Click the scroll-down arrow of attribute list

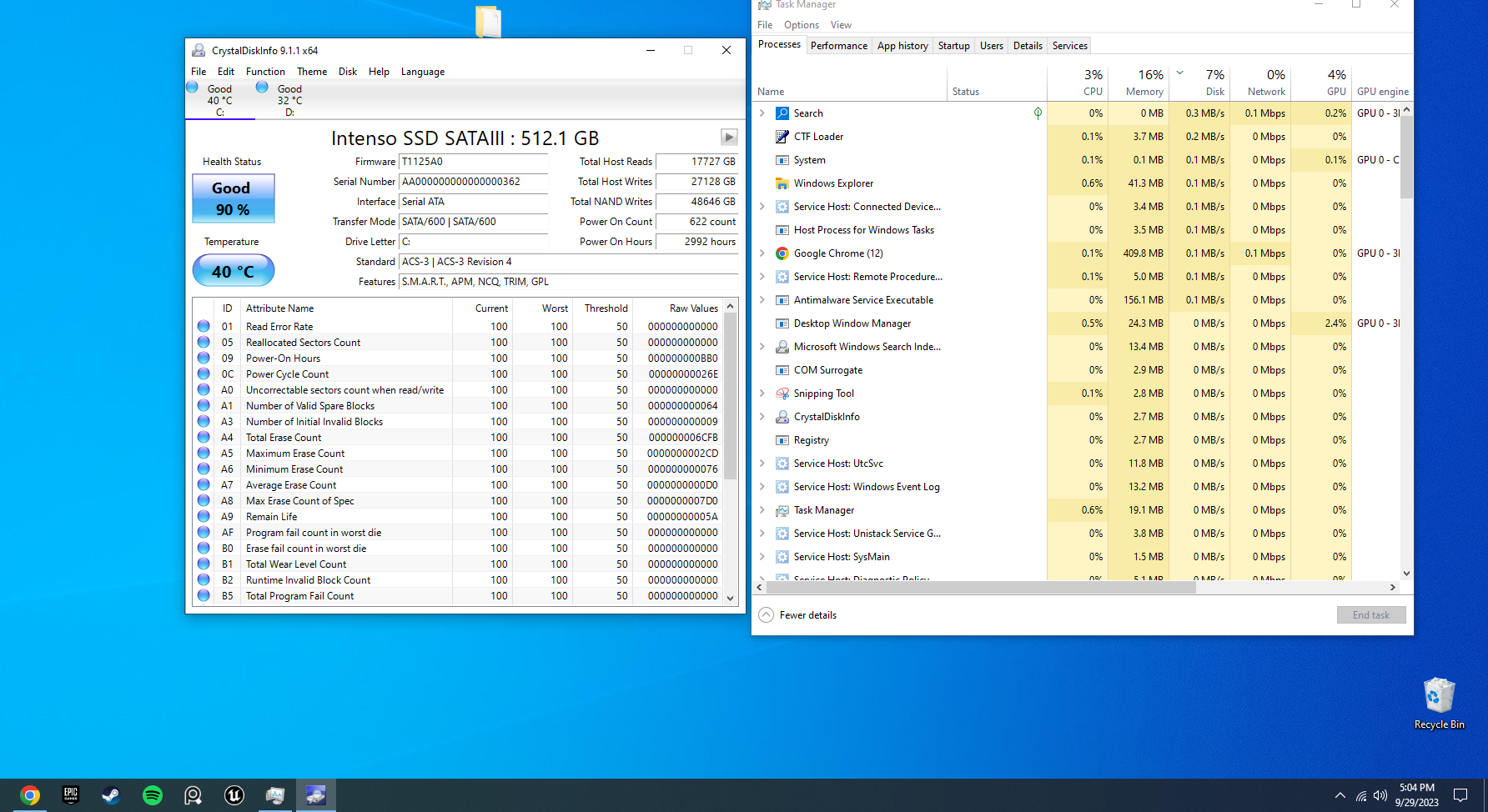[730, 598]
